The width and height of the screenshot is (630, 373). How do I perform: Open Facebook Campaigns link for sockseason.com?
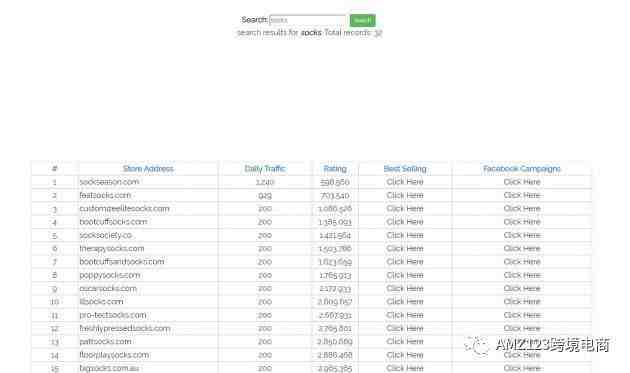tap(522, 182)
